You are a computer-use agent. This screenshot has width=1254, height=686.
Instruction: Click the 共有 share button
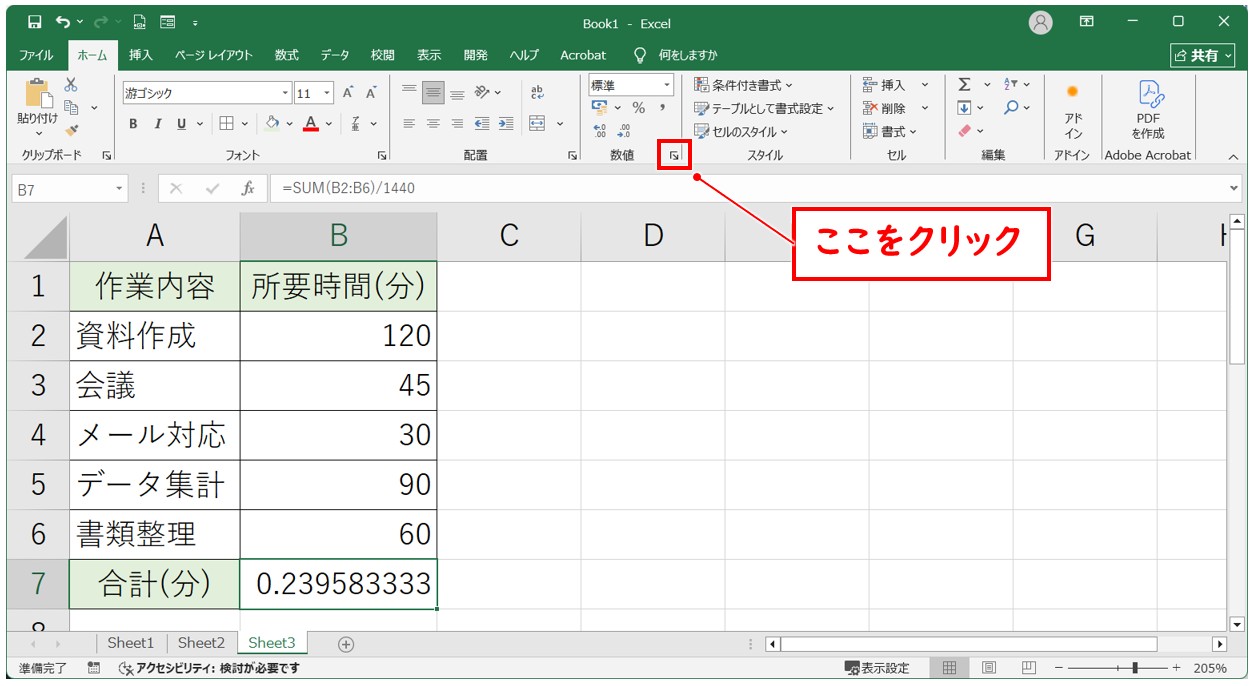(1204, 55)
